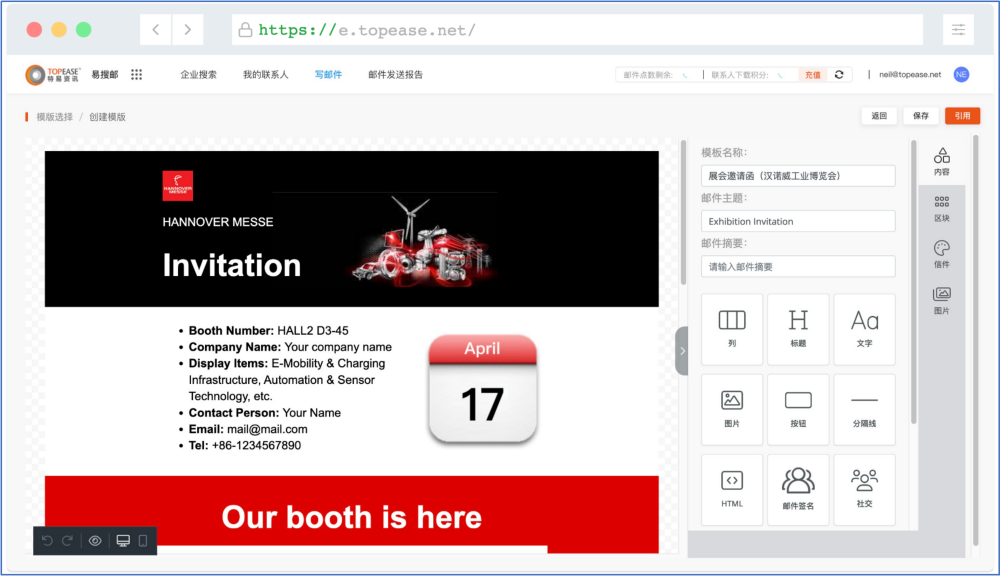Go to 企业搜索 menu
This screenshot has height=577, width=1000.
[198, 75]
